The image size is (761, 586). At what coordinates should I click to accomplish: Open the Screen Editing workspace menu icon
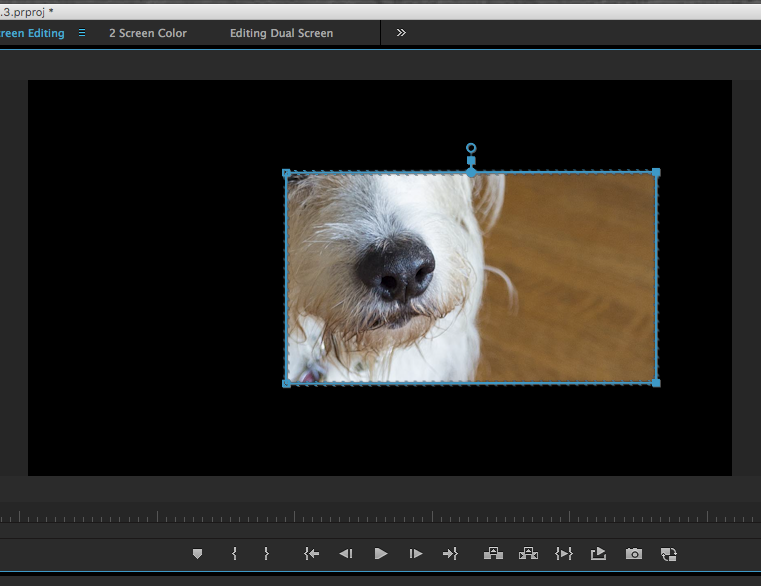coord(82,33)
